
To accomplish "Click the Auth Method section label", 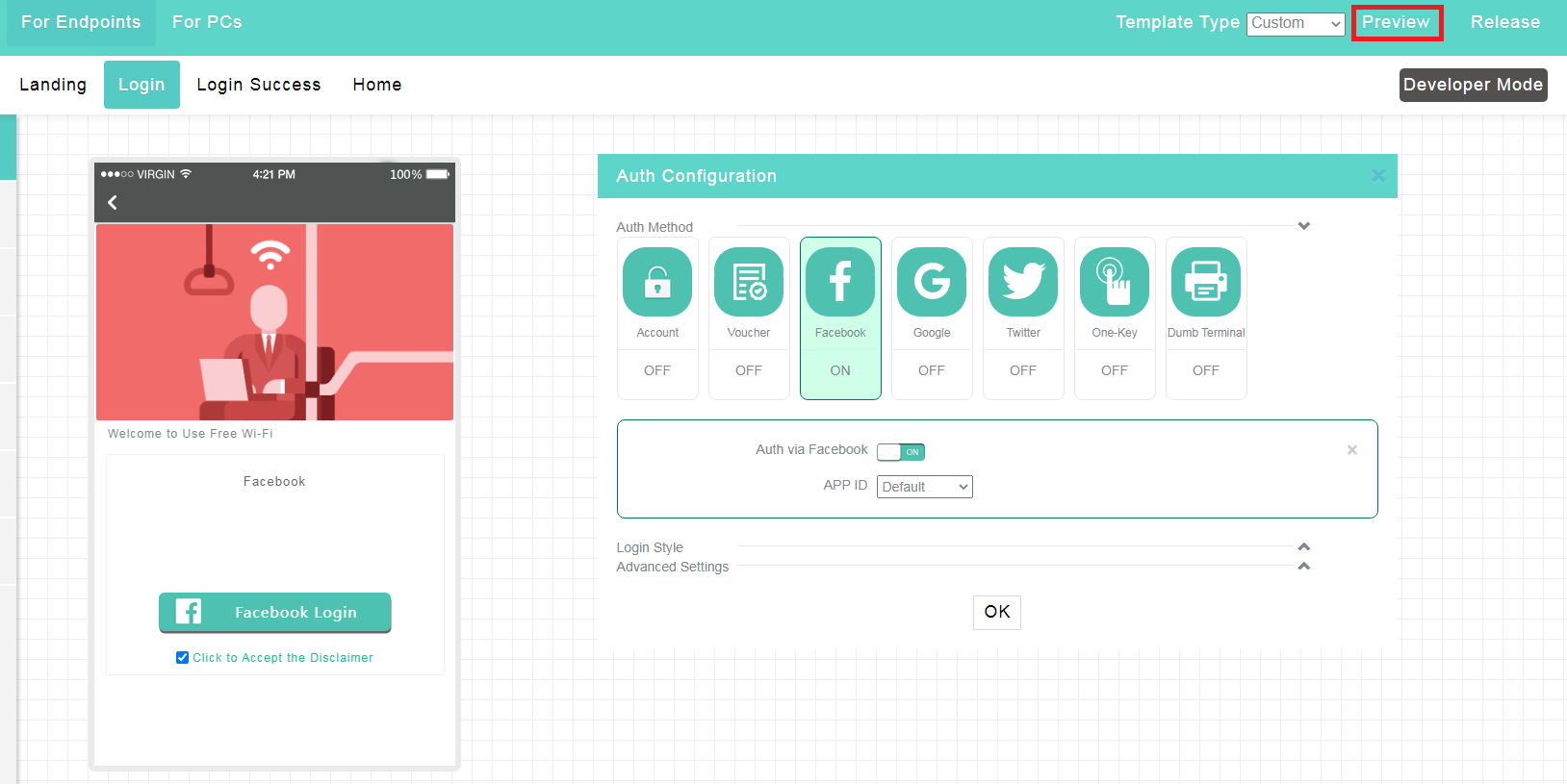I will (655, 227).
